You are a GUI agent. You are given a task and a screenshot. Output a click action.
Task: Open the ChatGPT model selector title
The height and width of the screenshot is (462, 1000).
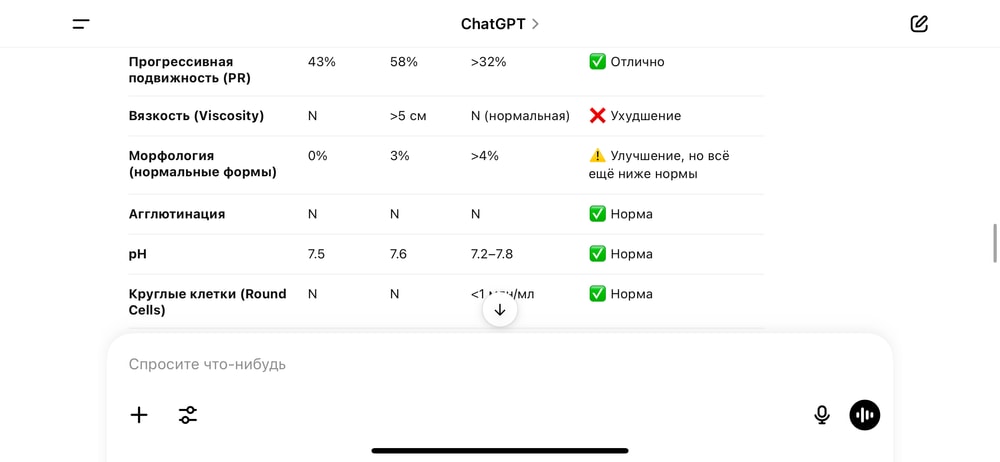pos(494,24)
